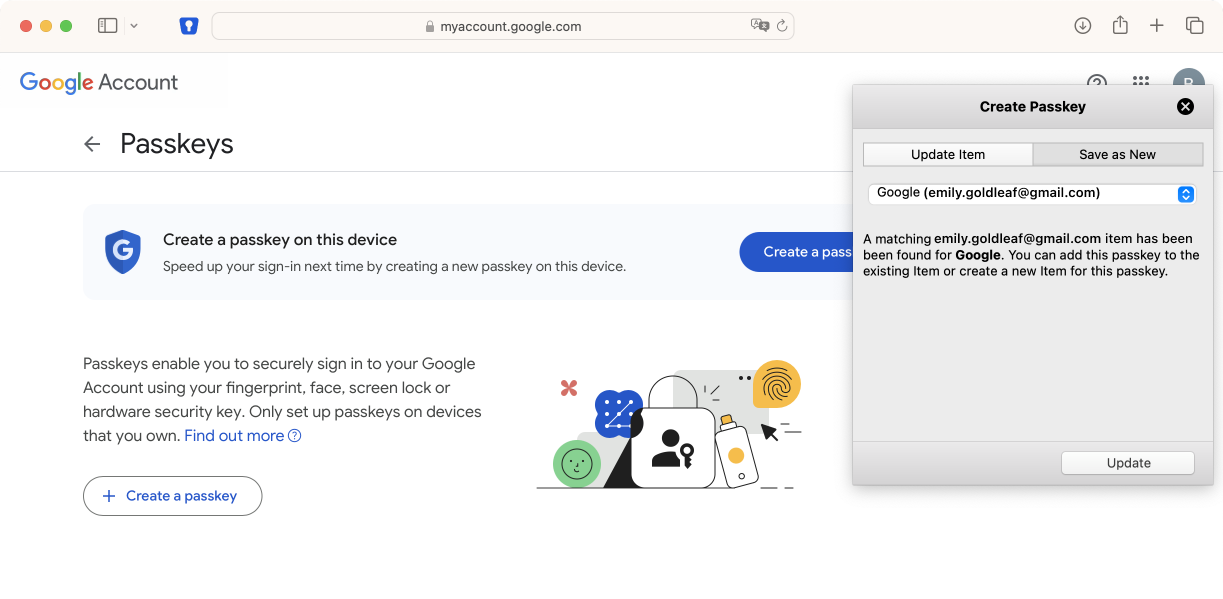Expand the tab group chevron beside sidebar

click(x=134, y=26)
